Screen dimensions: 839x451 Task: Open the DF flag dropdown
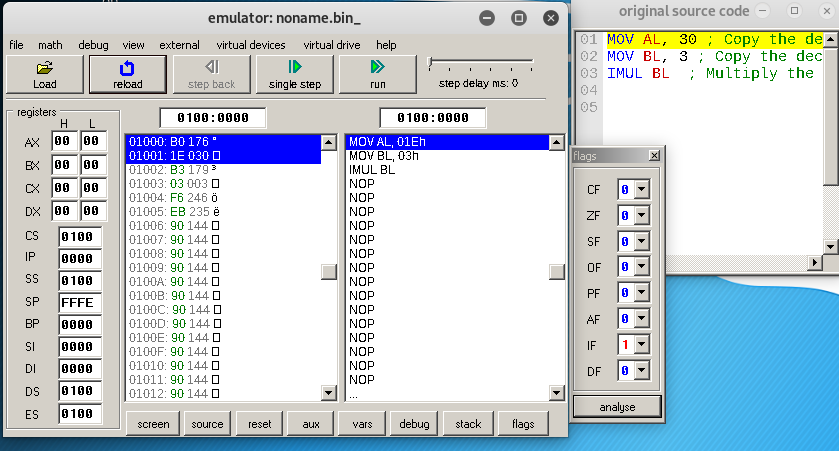[x=640, y=371]
